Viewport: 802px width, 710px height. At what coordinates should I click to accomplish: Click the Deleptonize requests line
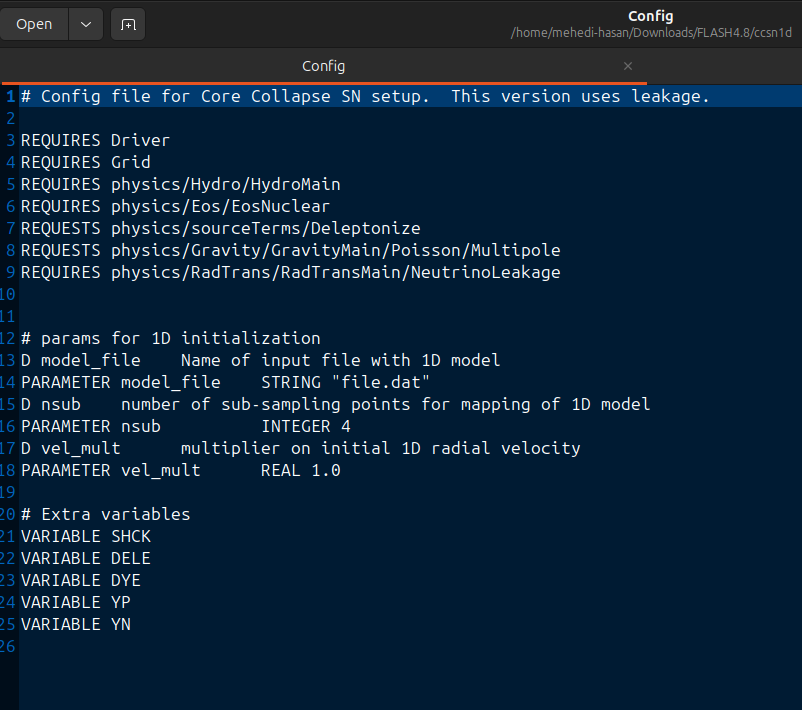220,228
